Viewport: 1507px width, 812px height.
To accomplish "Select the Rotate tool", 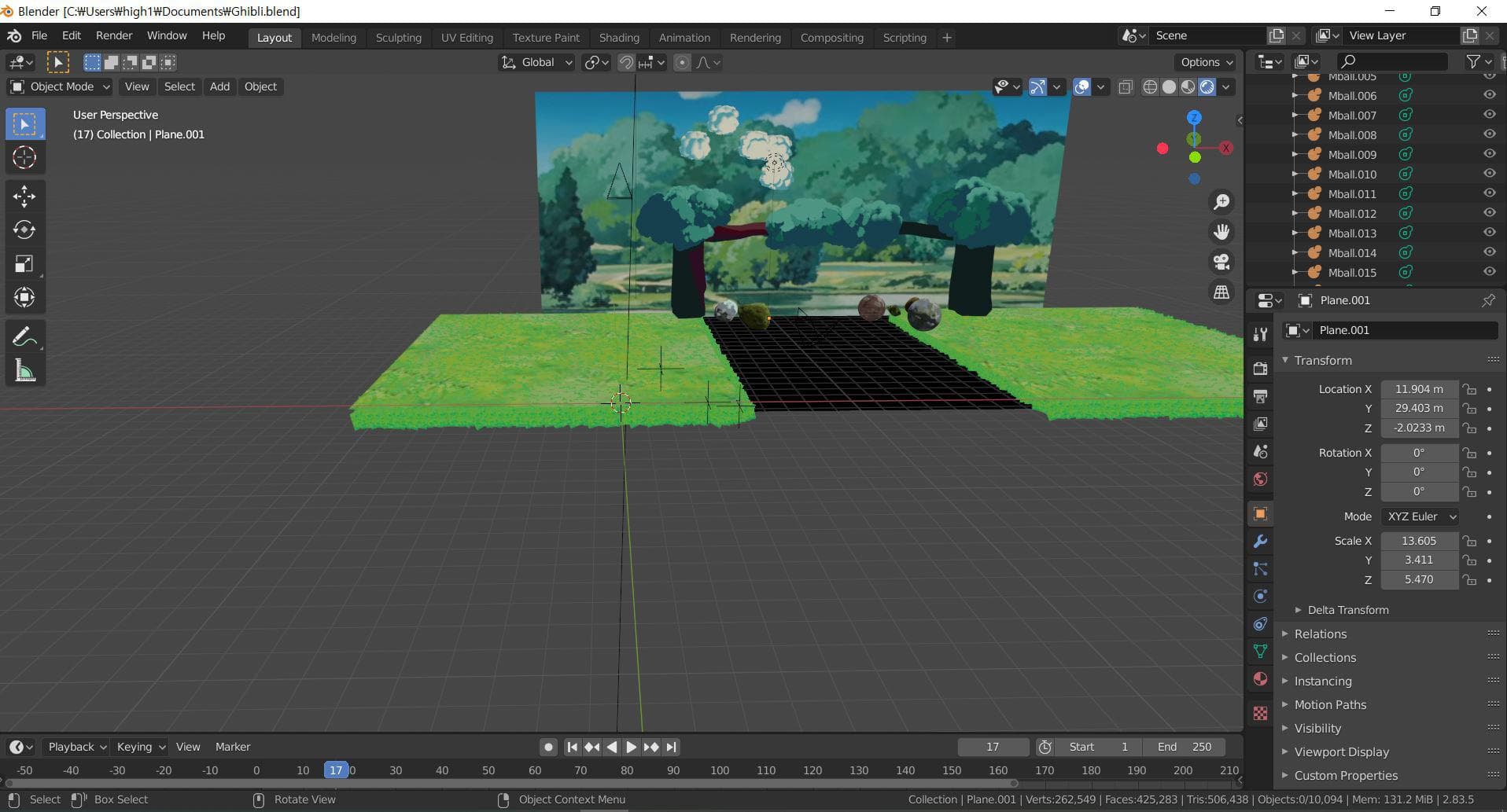I will pyautogui.click(x=24, y=230).
